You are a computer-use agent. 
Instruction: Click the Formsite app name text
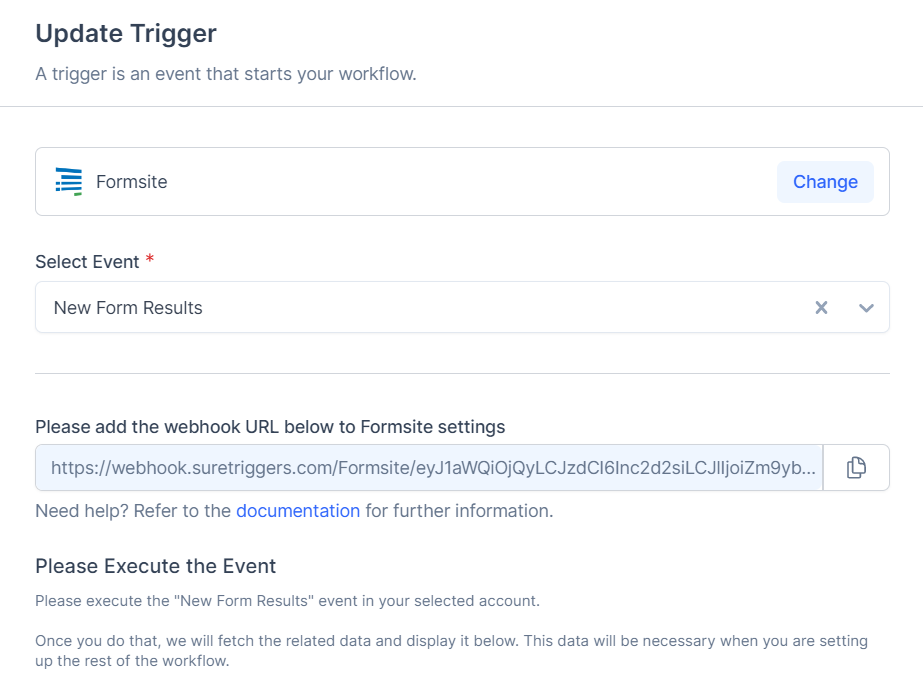tap(132, 182)
